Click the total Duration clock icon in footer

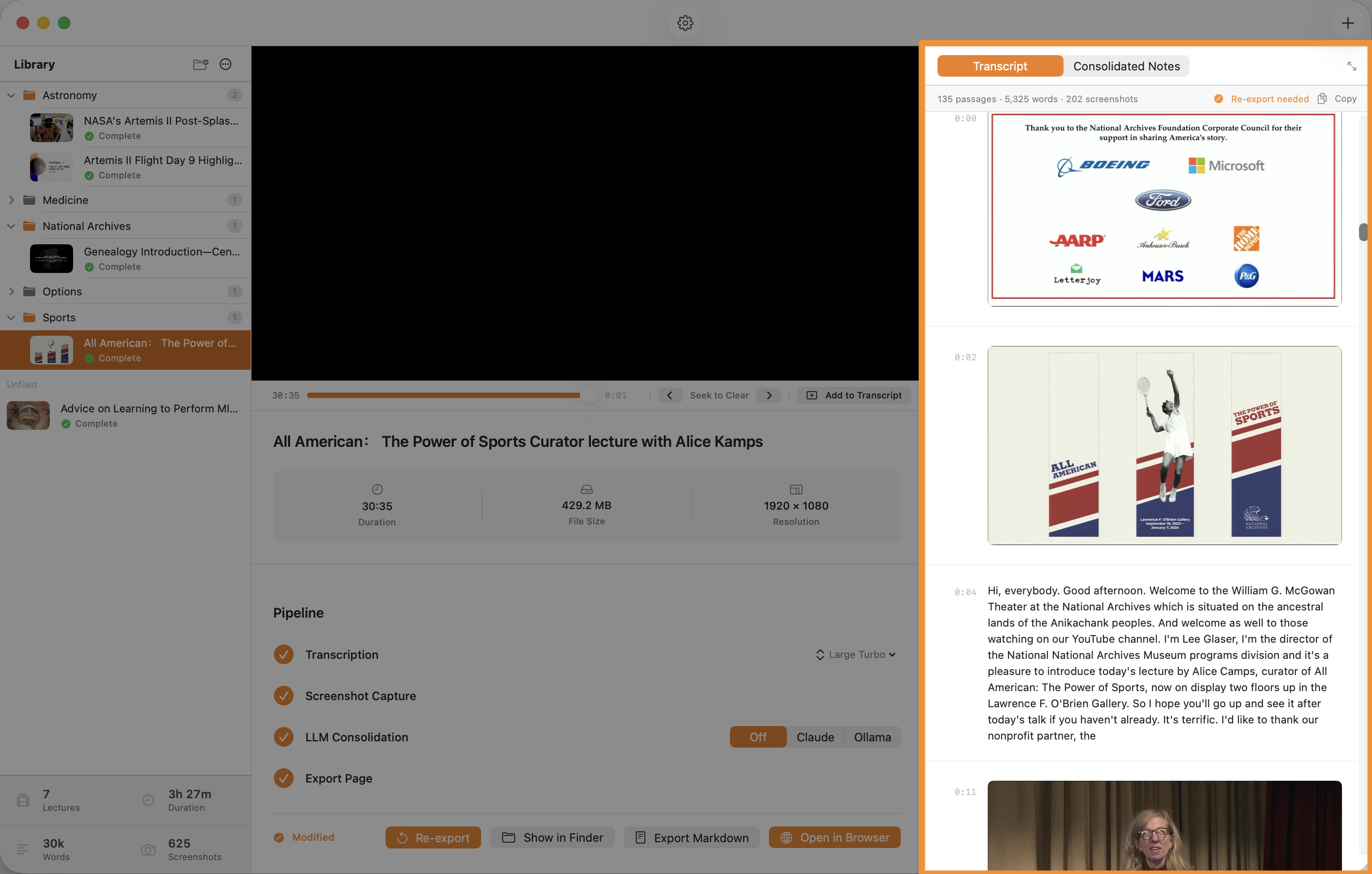pyautogui.click(x=148, y=800)
